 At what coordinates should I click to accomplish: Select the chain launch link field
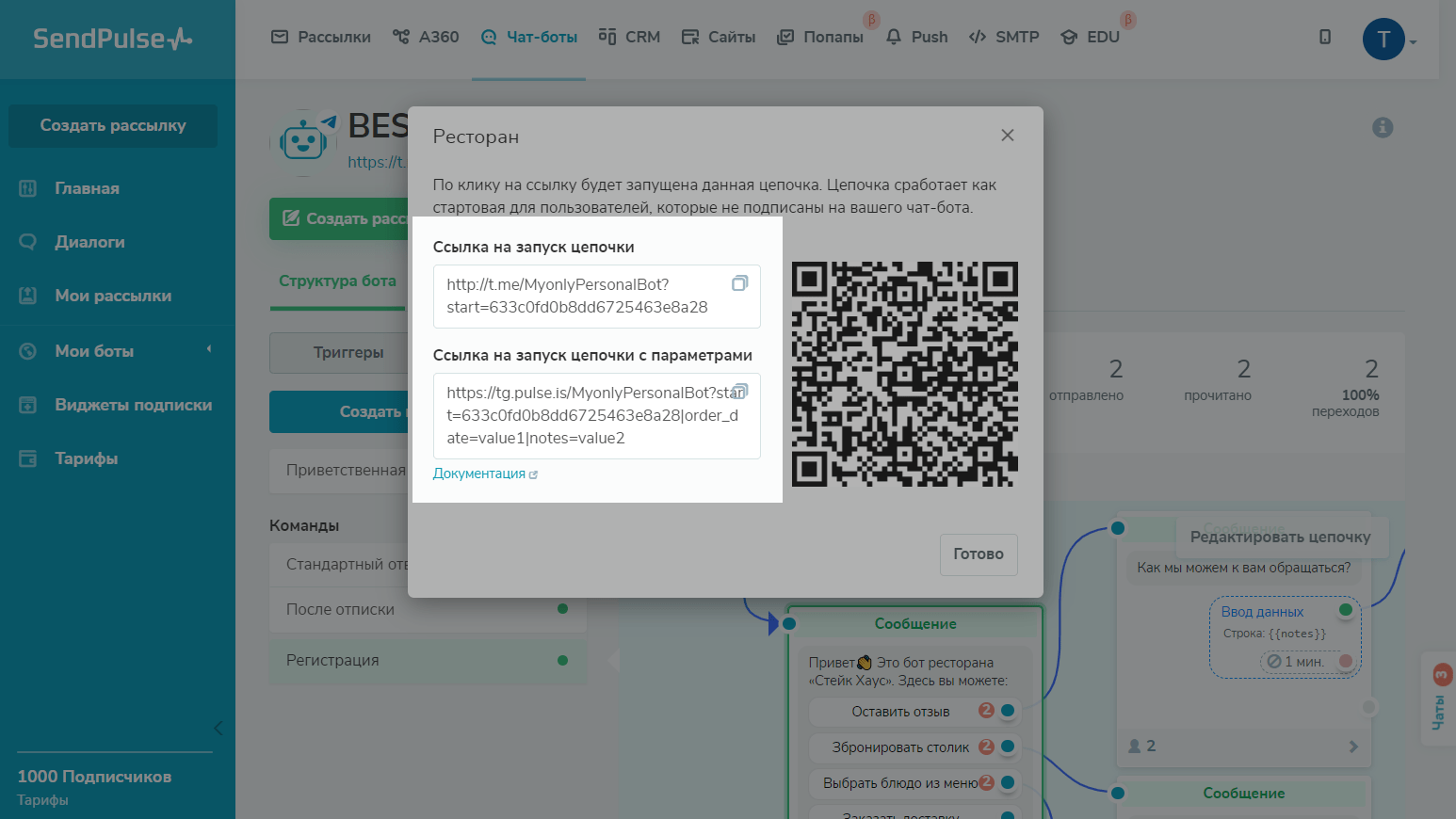pyautogui.click(x=597, y=297)
